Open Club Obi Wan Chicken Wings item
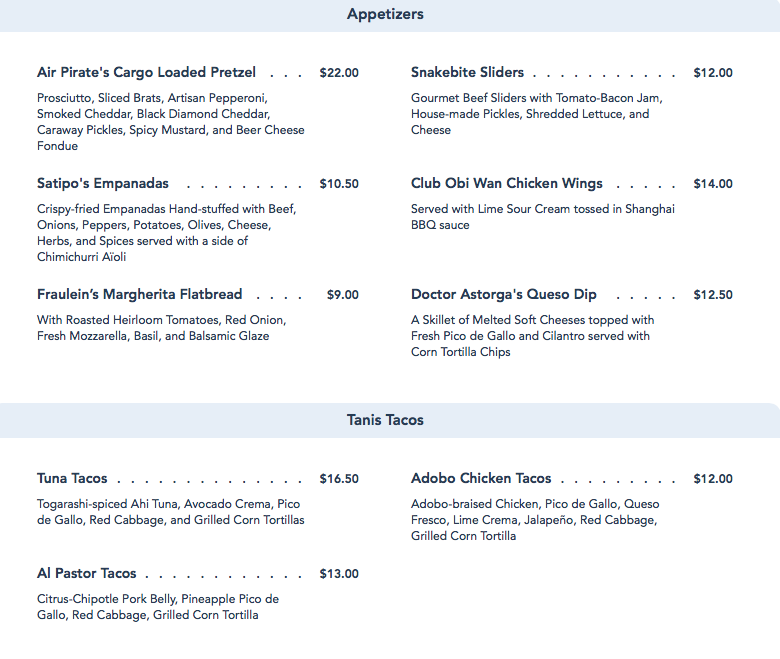Viewport: 780px width, 659px height. pyautogui.click(x=506, y=184)
